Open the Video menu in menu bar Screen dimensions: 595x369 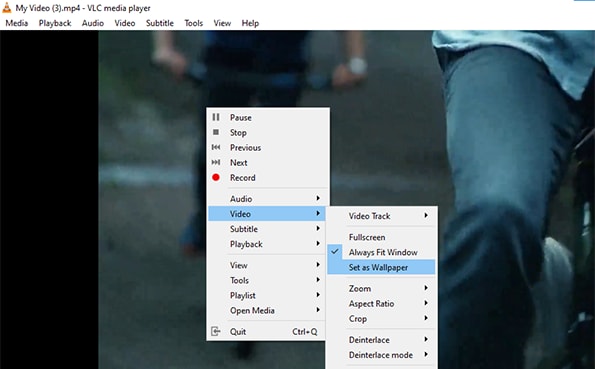(125, 23)
